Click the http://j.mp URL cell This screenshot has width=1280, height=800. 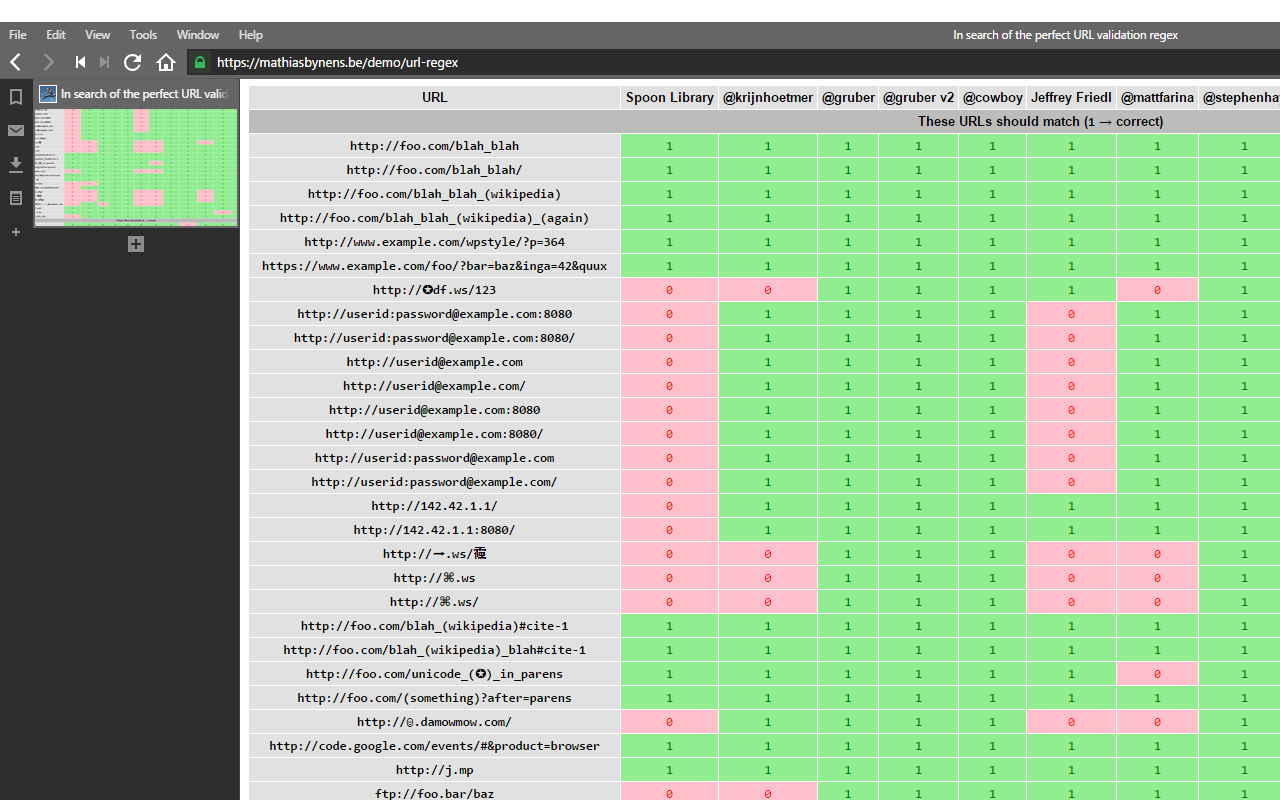coord(435,770)
